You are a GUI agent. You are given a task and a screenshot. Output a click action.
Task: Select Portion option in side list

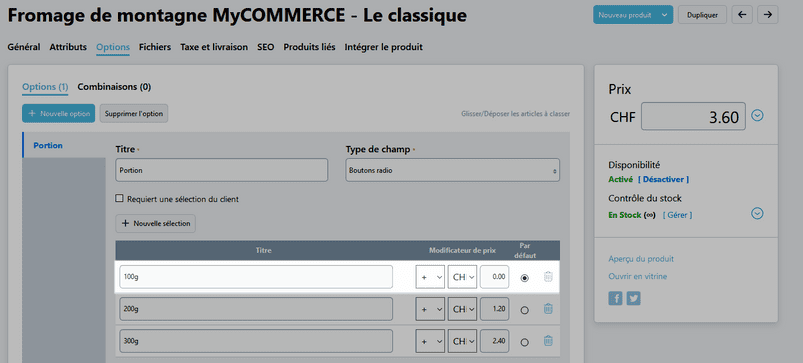click(x=64, y=145)
